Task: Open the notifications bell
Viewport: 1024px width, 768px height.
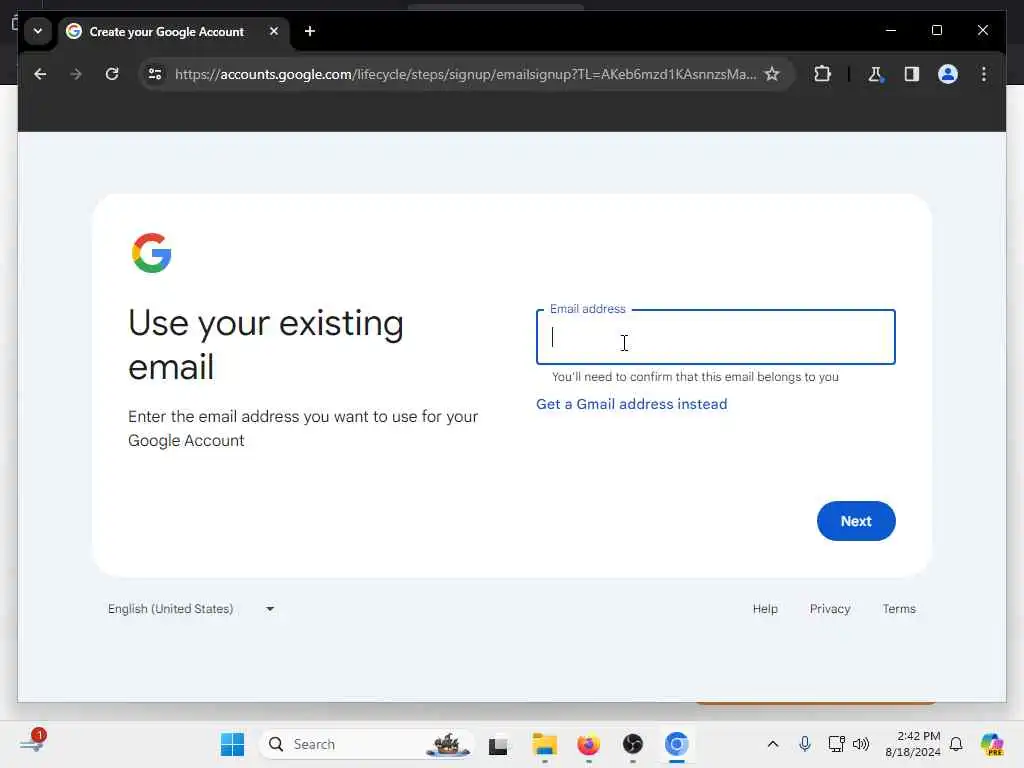Action: point(955,744)
